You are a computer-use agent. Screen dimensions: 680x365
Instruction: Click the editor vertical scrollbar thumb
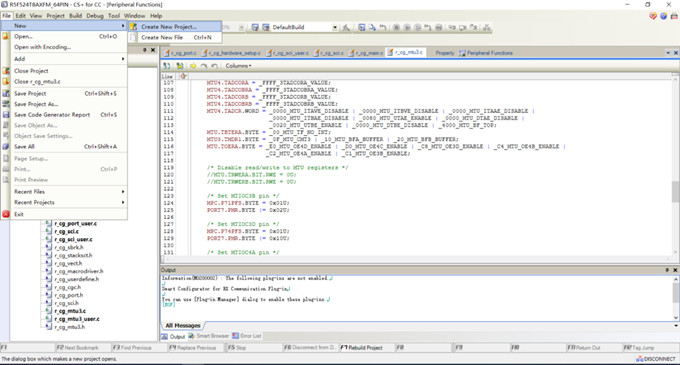click(x=675, y=191)
